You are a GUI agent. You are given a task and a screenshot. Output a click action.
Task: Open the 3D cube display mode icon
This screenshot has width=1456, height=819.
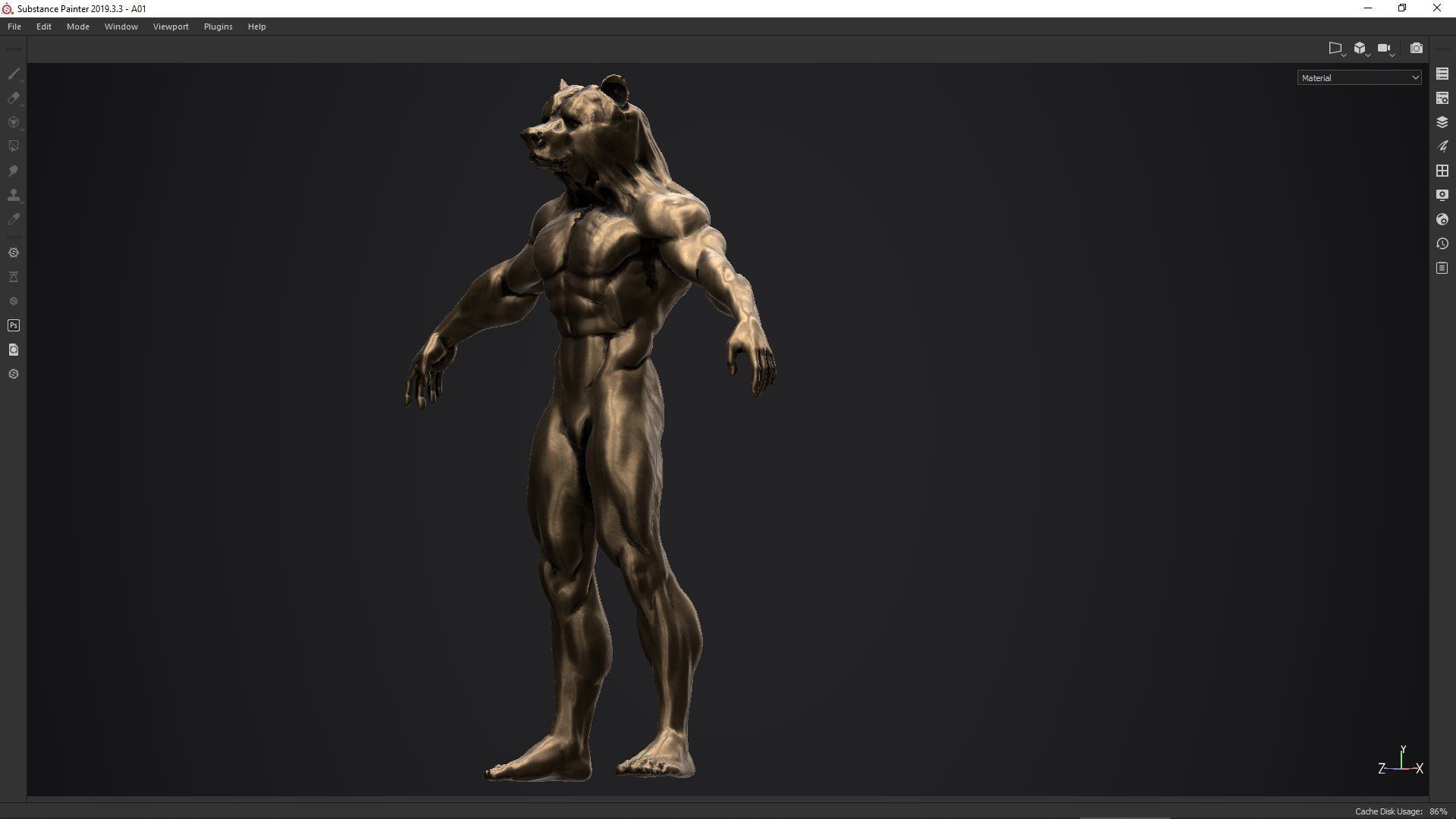[1361, 49]
